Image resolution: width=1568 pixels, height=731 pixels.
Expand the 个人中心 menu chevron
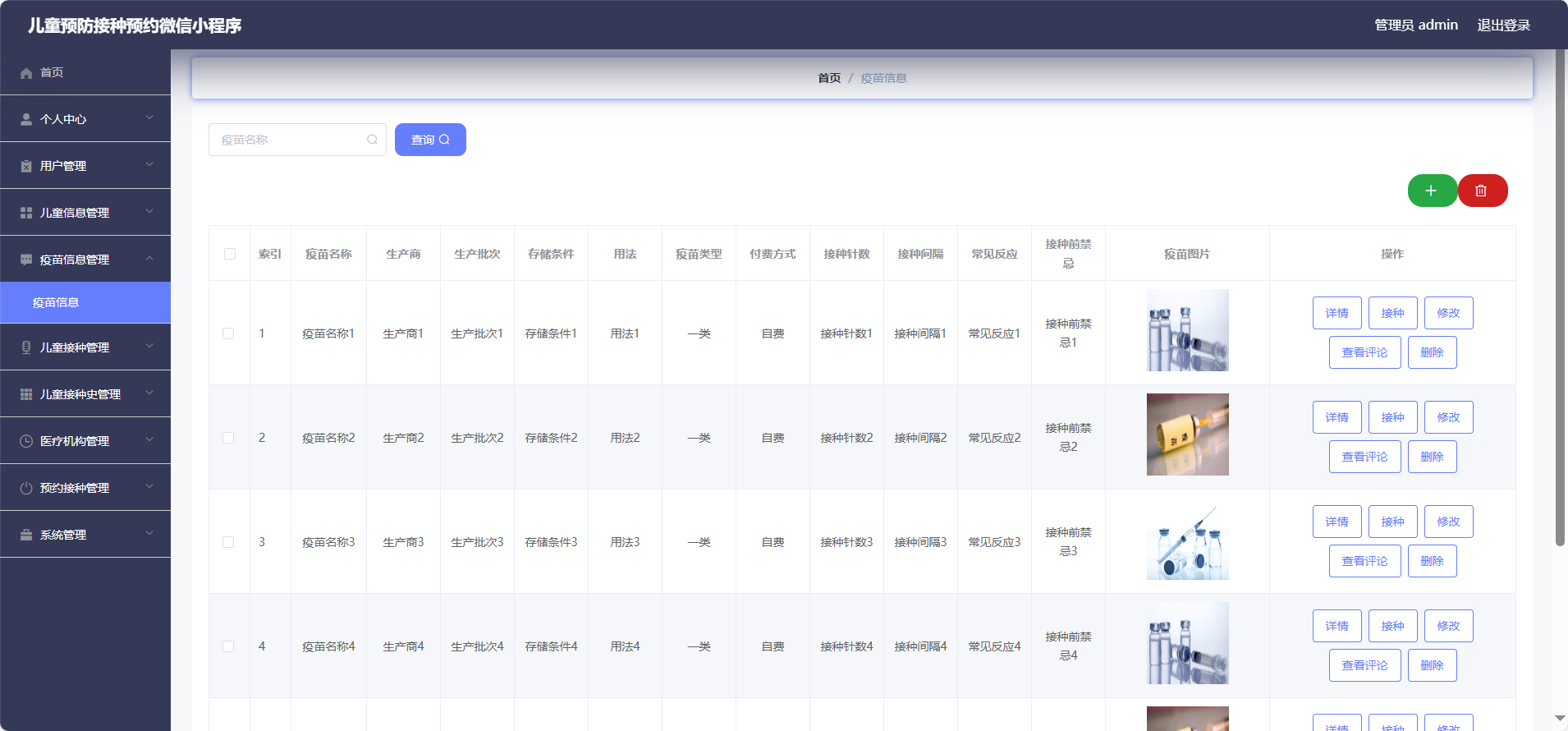click(x=149, y=118)
